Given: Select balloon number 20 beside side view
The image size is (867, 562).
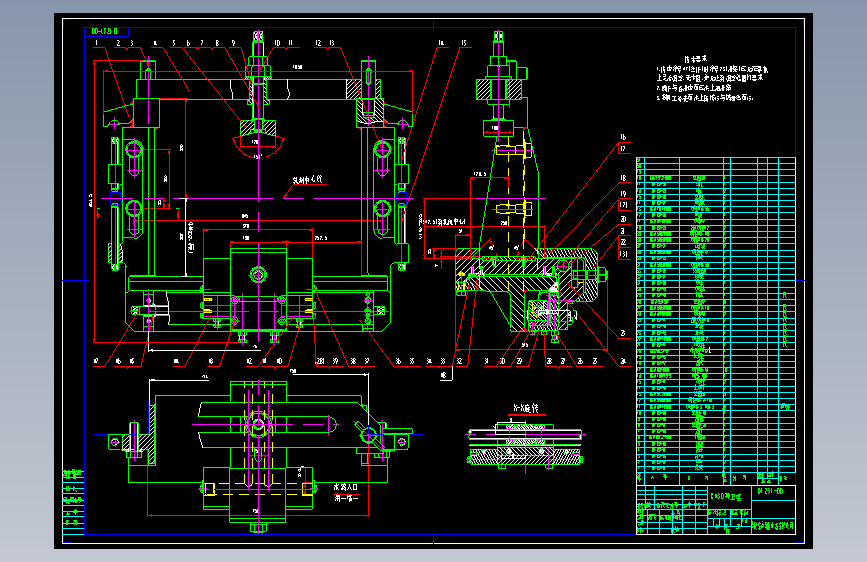Looking at the screenshot, I should 623,220.
